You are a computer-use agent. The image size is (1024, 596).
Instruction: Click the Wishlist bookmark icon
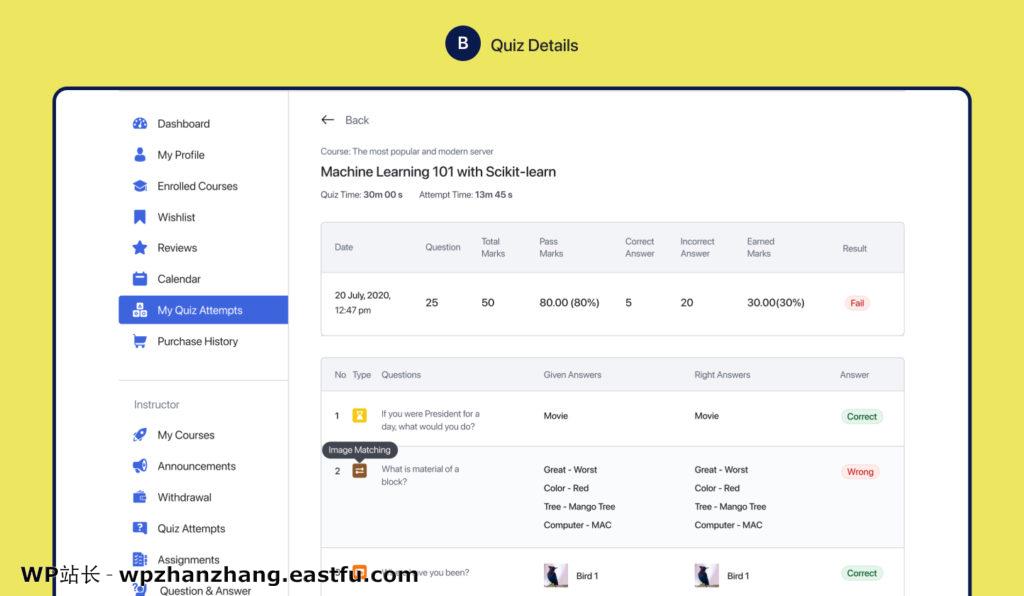(139, 216)
